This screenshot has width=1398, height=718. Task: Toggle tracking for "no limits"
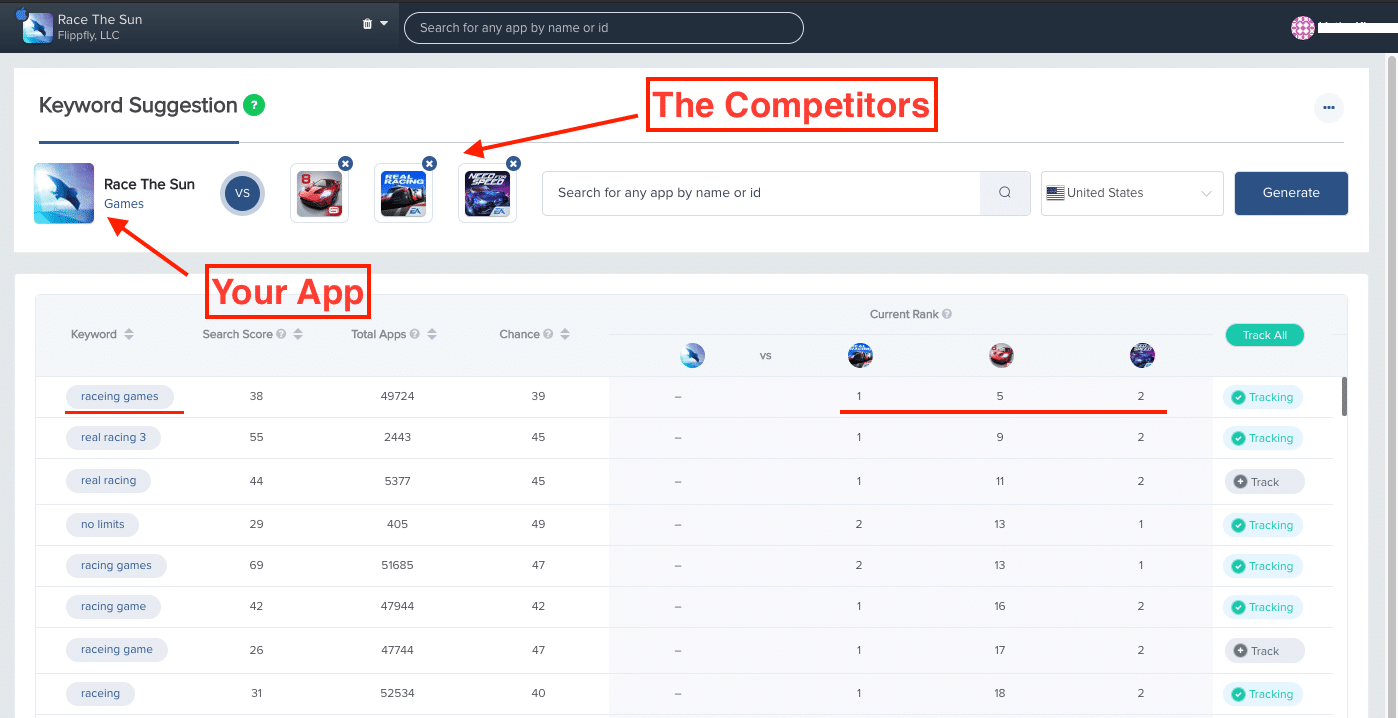(1263, 525)
